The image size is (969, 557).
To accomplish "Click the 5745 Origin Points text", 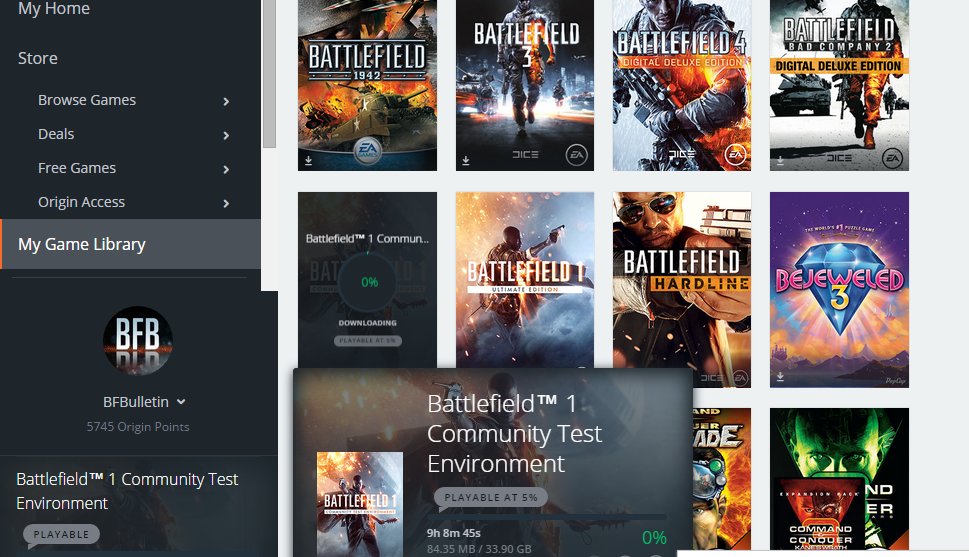I will click(x=138, y=427).
